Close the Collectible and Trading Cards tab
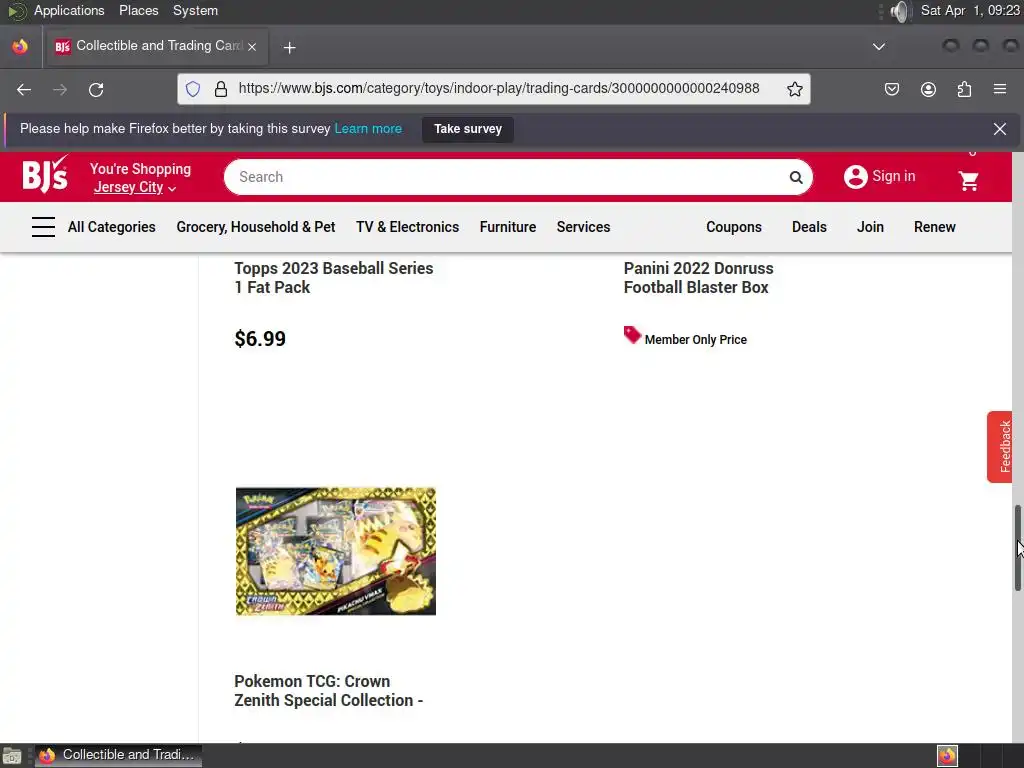The height and width of the screenshot is (768, 1024). point(252,47)
